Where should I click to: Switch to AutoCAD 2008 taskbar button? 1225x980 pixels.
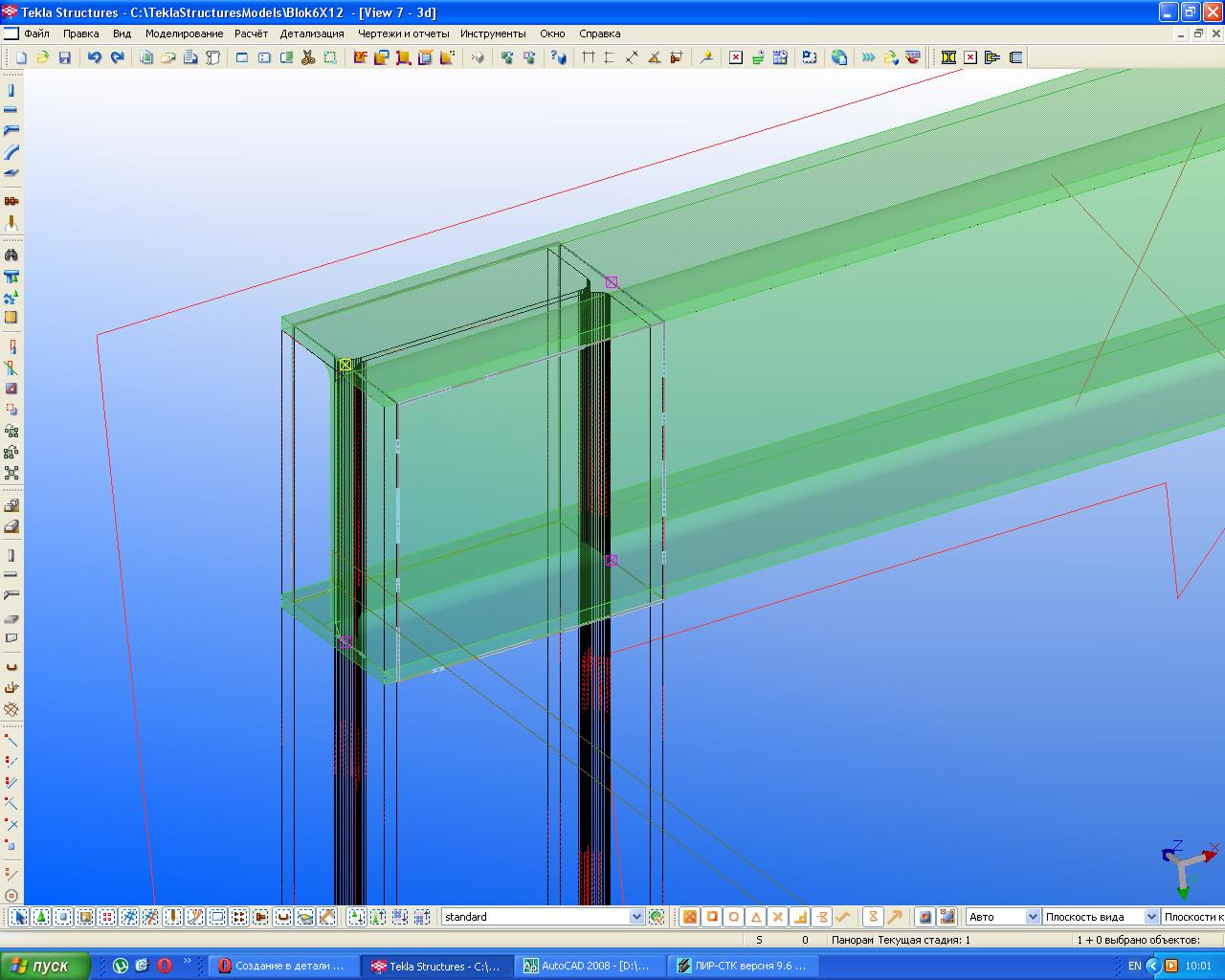(587, 966)
